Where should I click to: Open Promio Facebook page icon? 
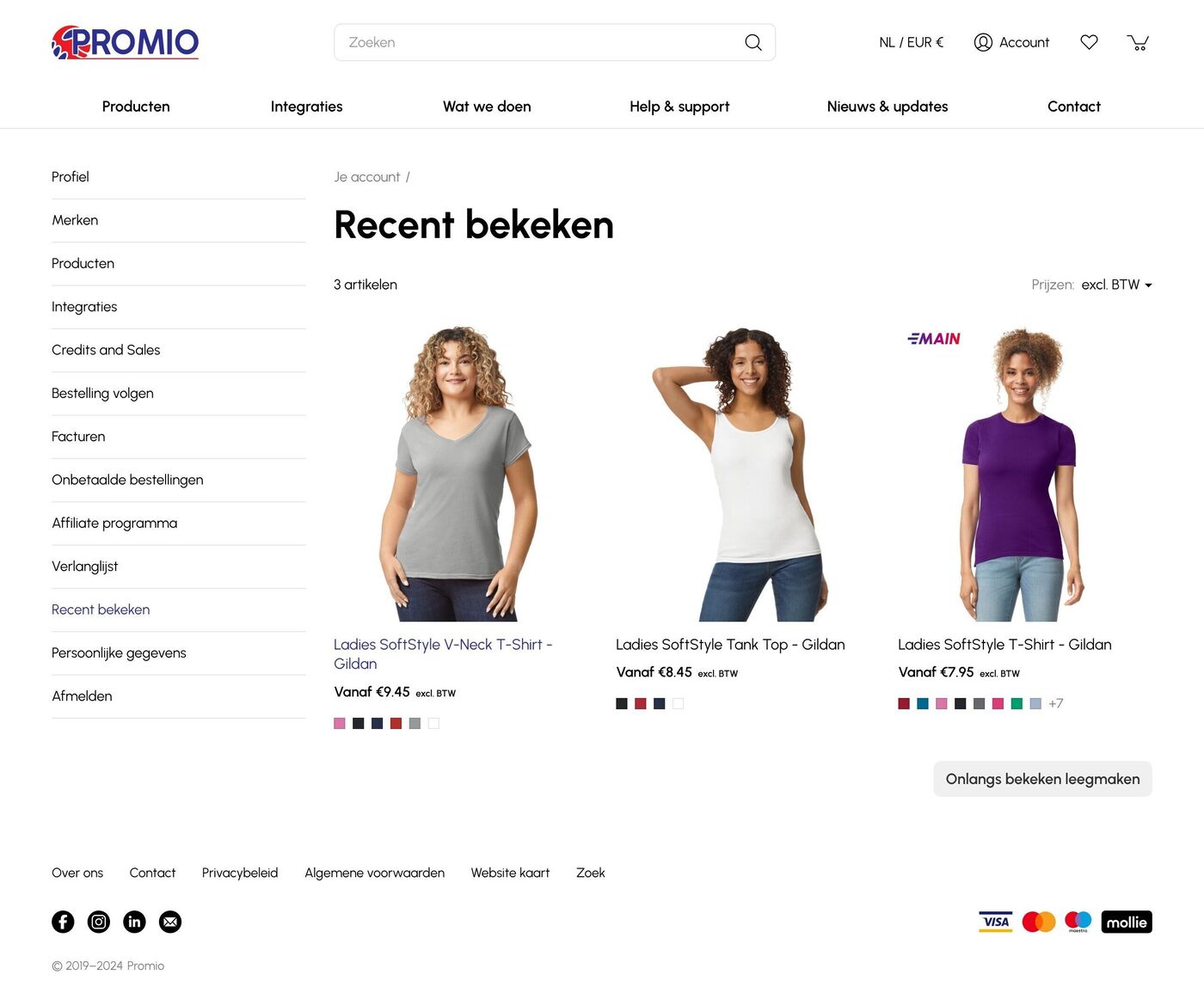click(x=63, y=922)
